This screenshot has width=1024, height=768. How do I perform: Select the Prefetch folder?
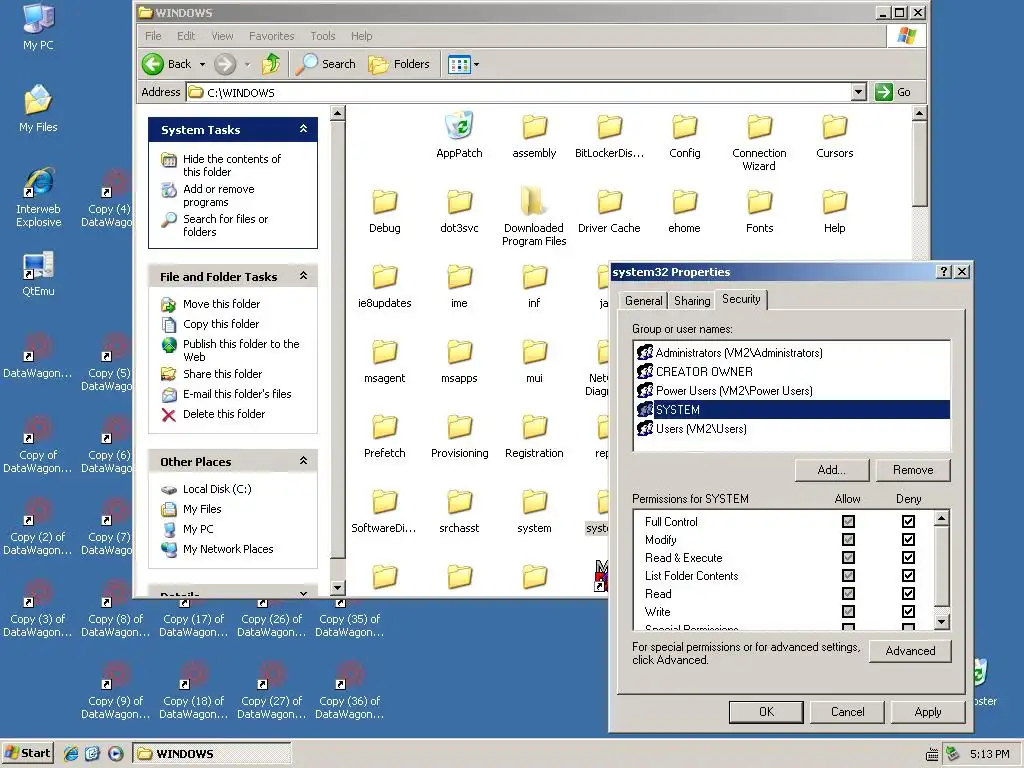point(385,436)
